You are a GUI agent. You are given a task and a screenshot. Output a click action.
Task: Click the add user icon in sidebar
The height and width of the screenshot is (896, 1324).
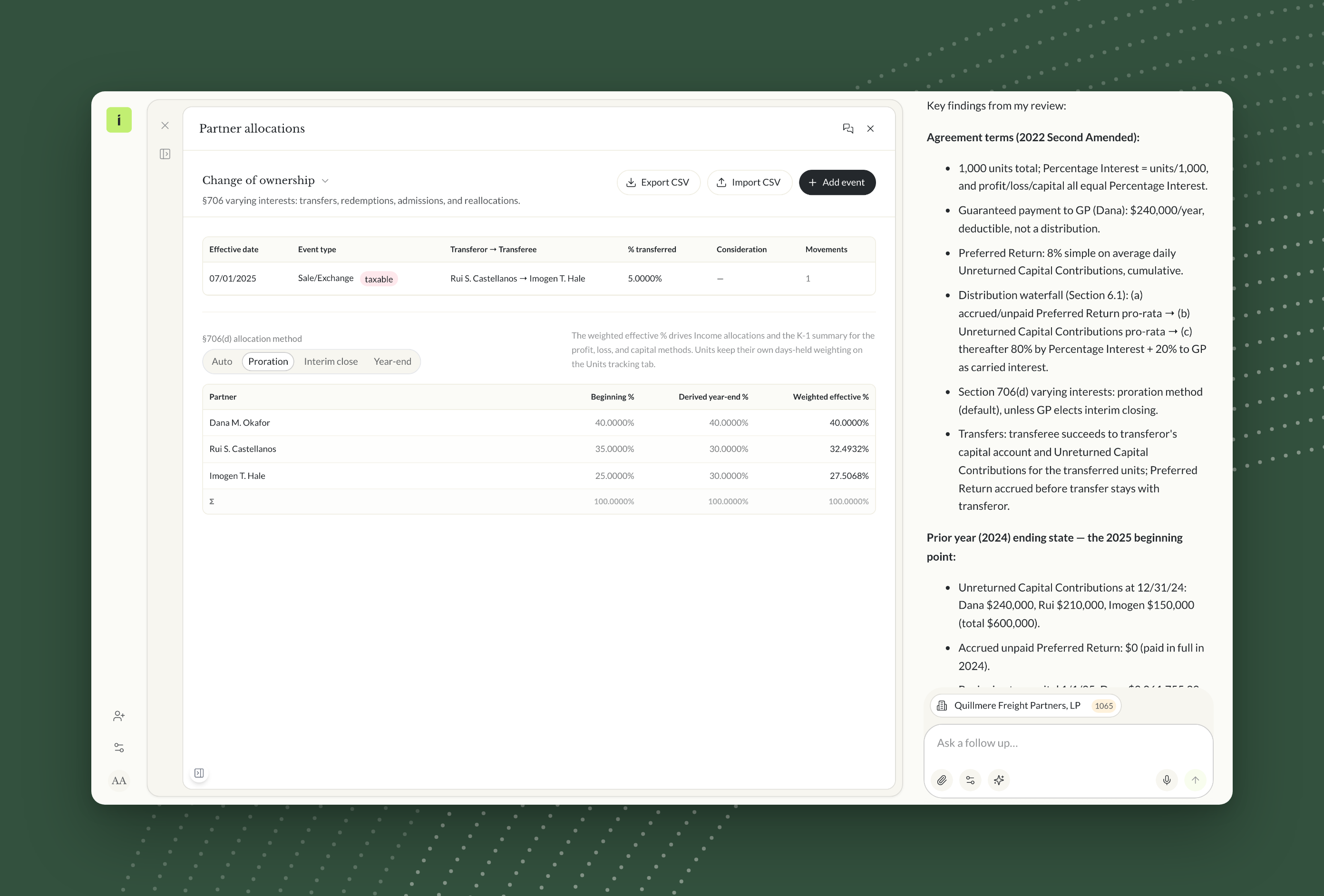[x=118, y=716]
